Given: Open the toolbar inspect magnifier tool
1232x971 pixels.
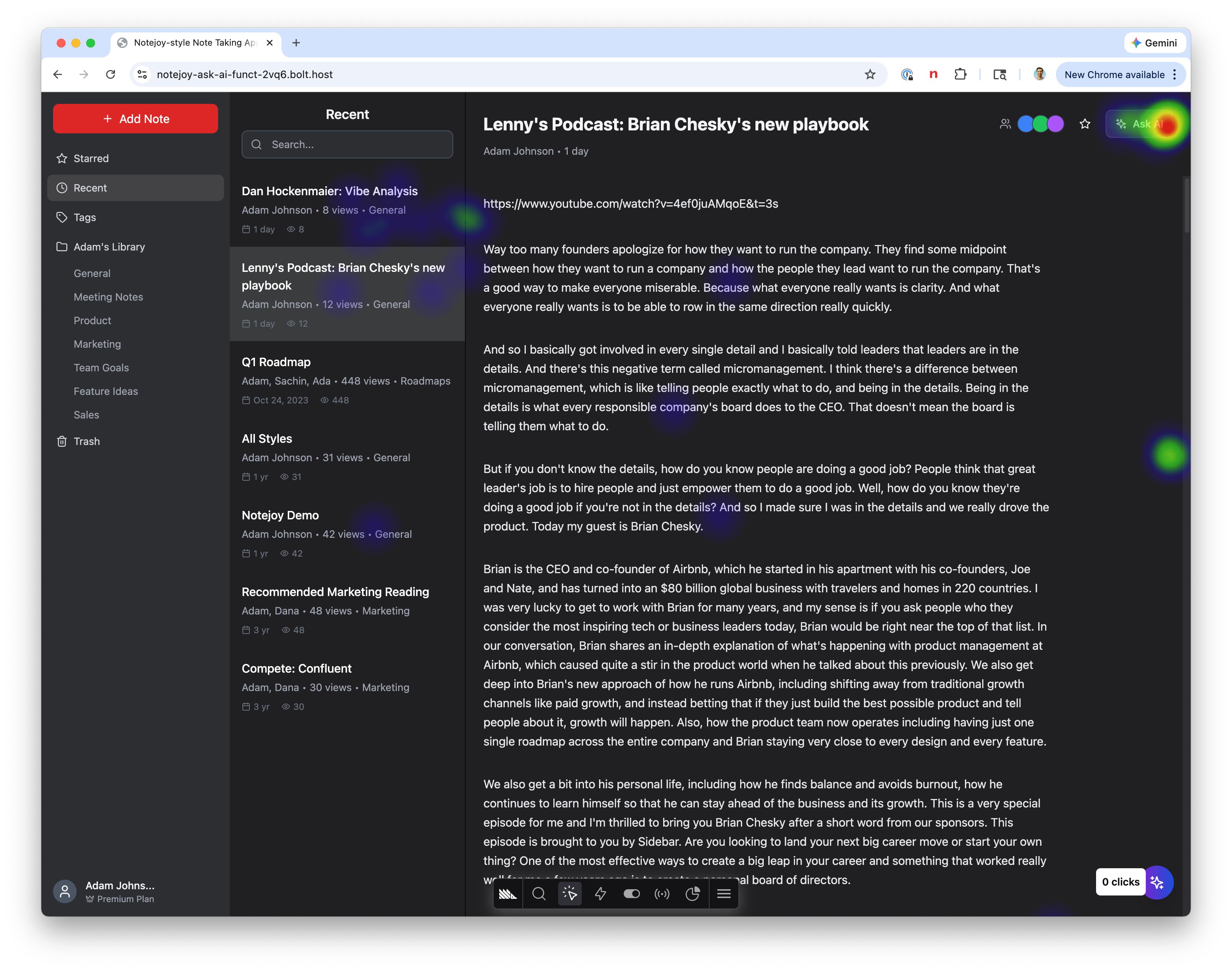Looking at the screenshot, I should click(539, 894).
